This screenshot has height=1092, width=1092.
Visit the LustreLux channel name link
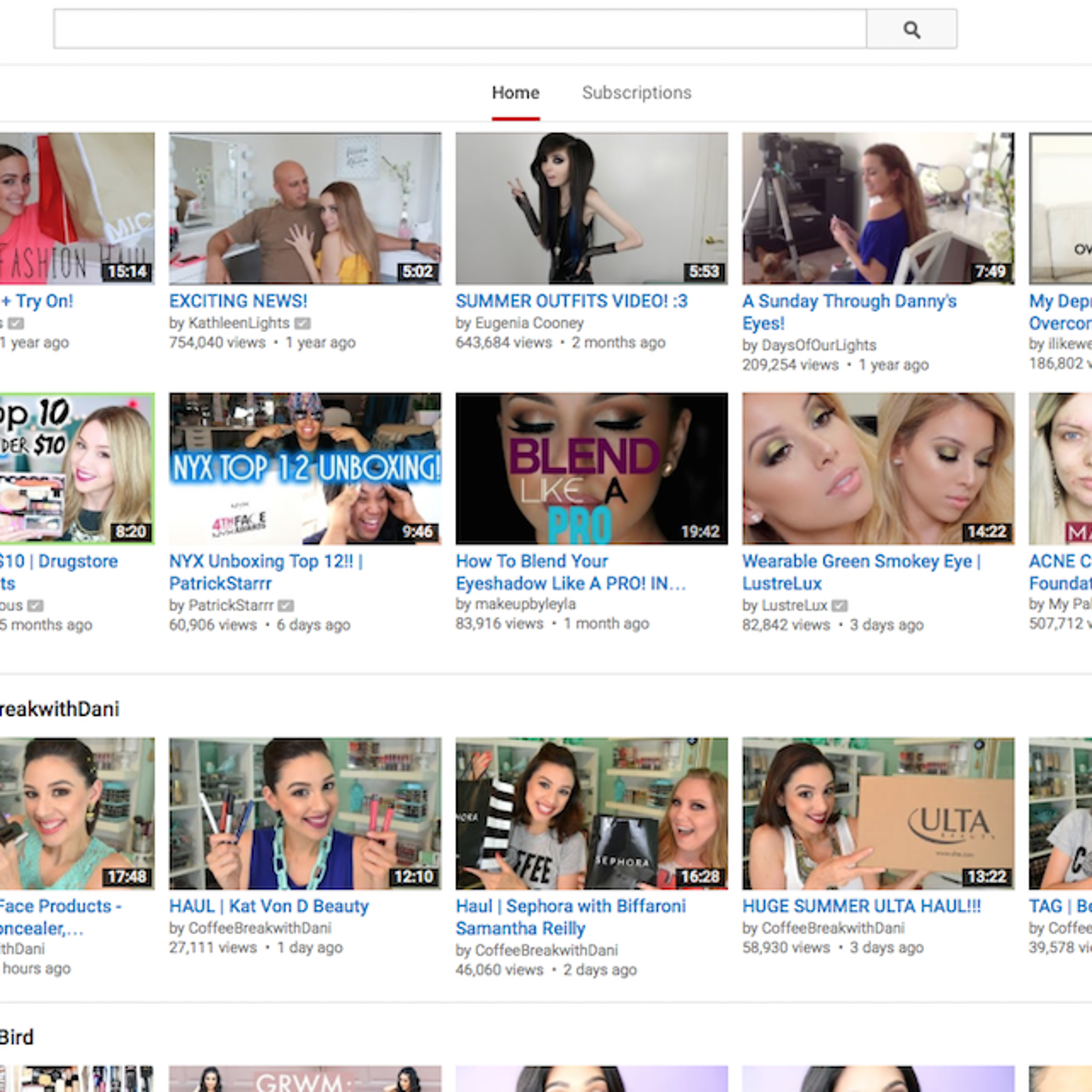[794, 605]
